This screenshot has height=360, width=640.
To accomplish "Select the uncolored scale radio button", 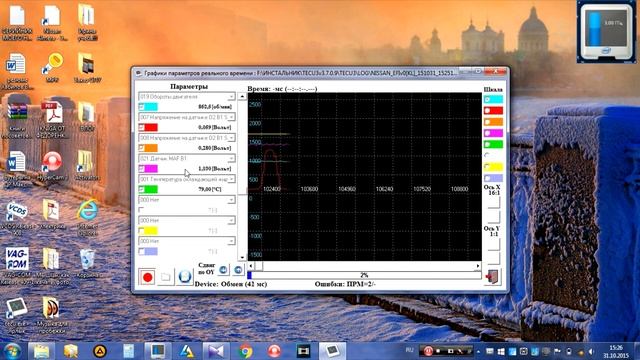I will 487,156.
